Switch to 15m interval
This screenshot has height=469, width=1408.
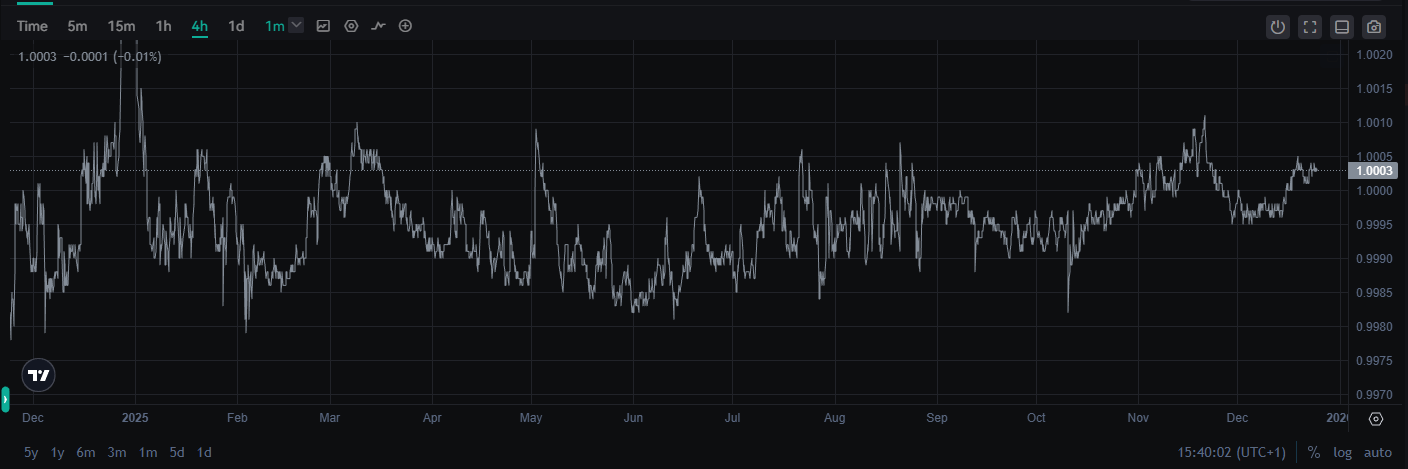pos(121,26)
